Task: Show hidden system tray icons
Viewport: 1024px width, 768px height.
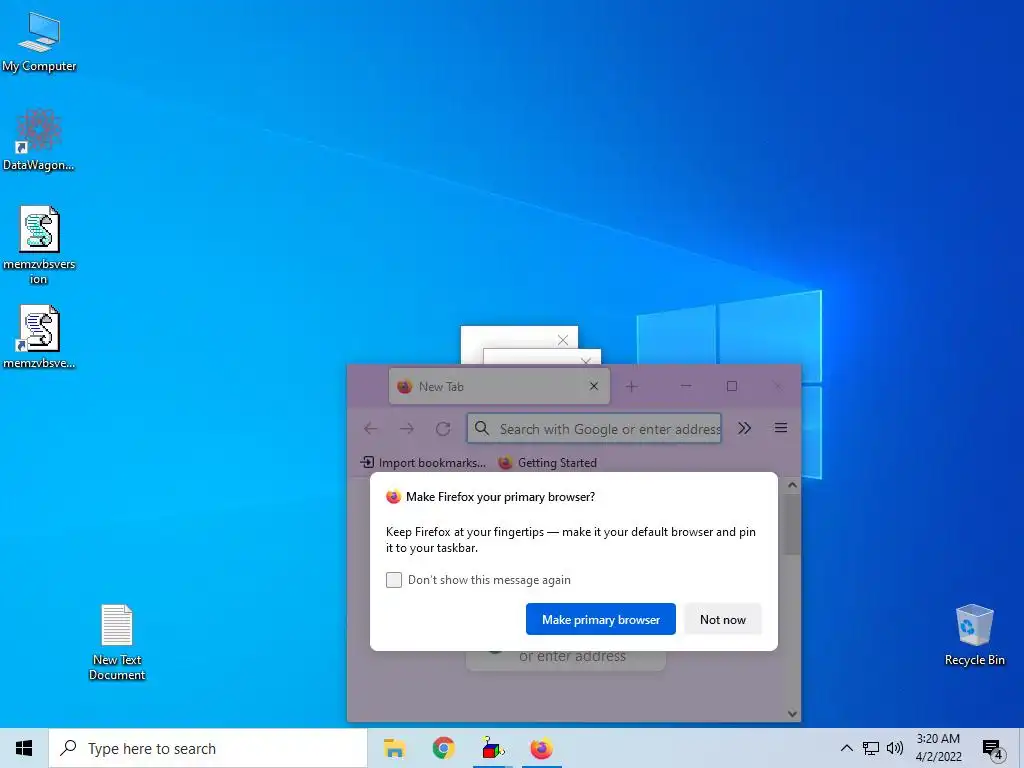Action: pos(846,748)
